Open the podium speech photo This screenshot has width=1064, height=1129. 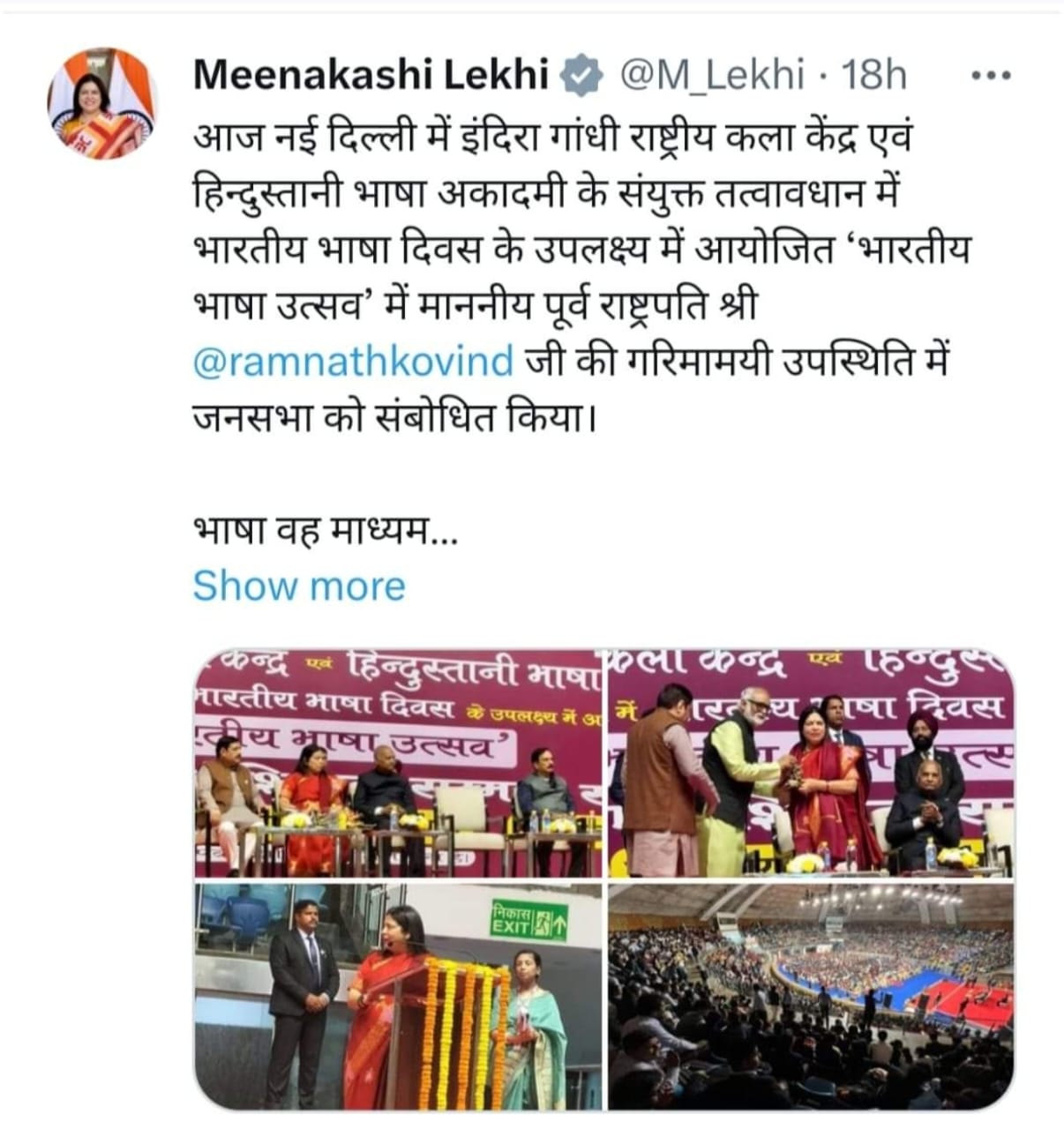click(x=398, y=997)
